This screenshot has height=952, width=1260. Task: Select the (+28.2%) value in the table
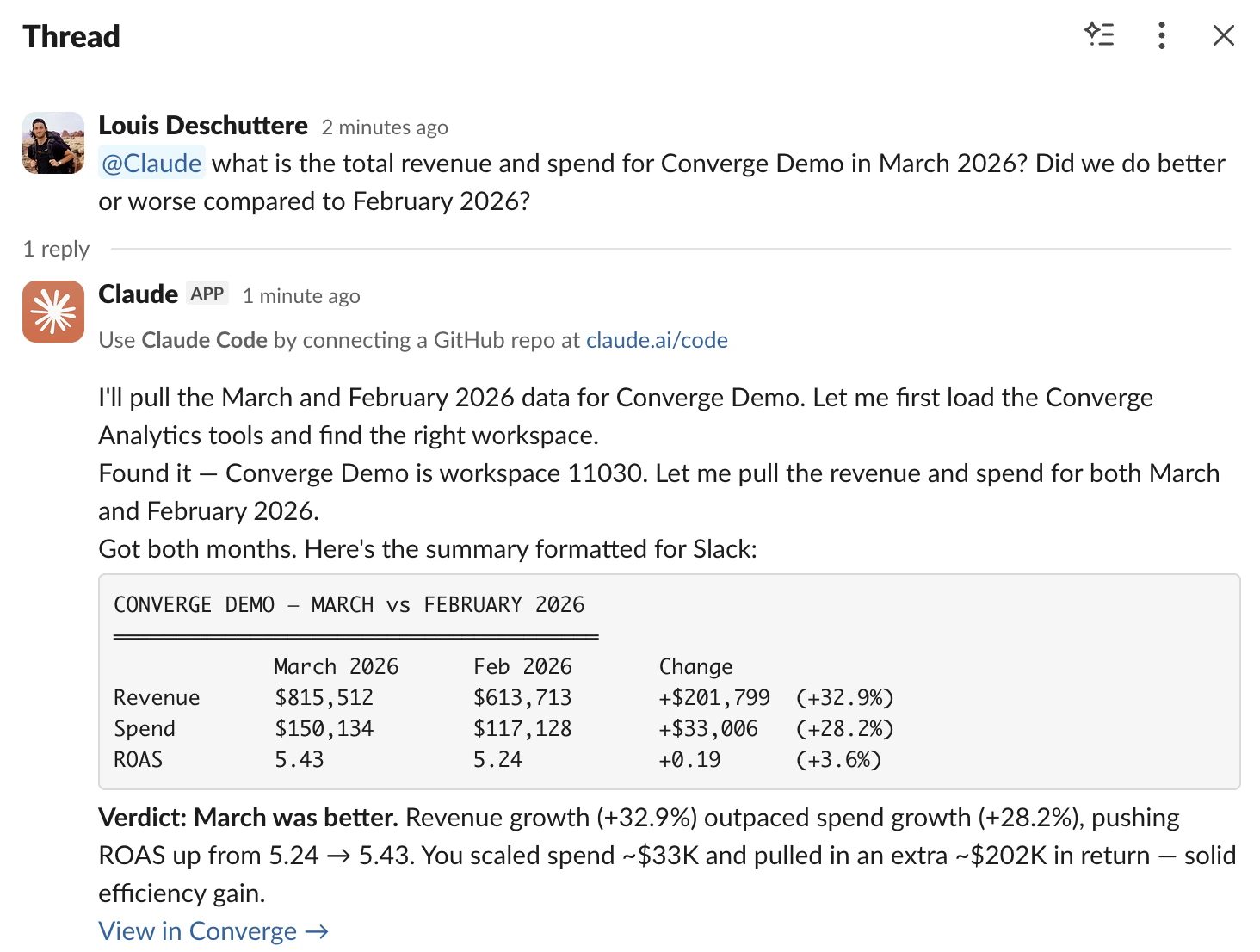pos(845,729)
